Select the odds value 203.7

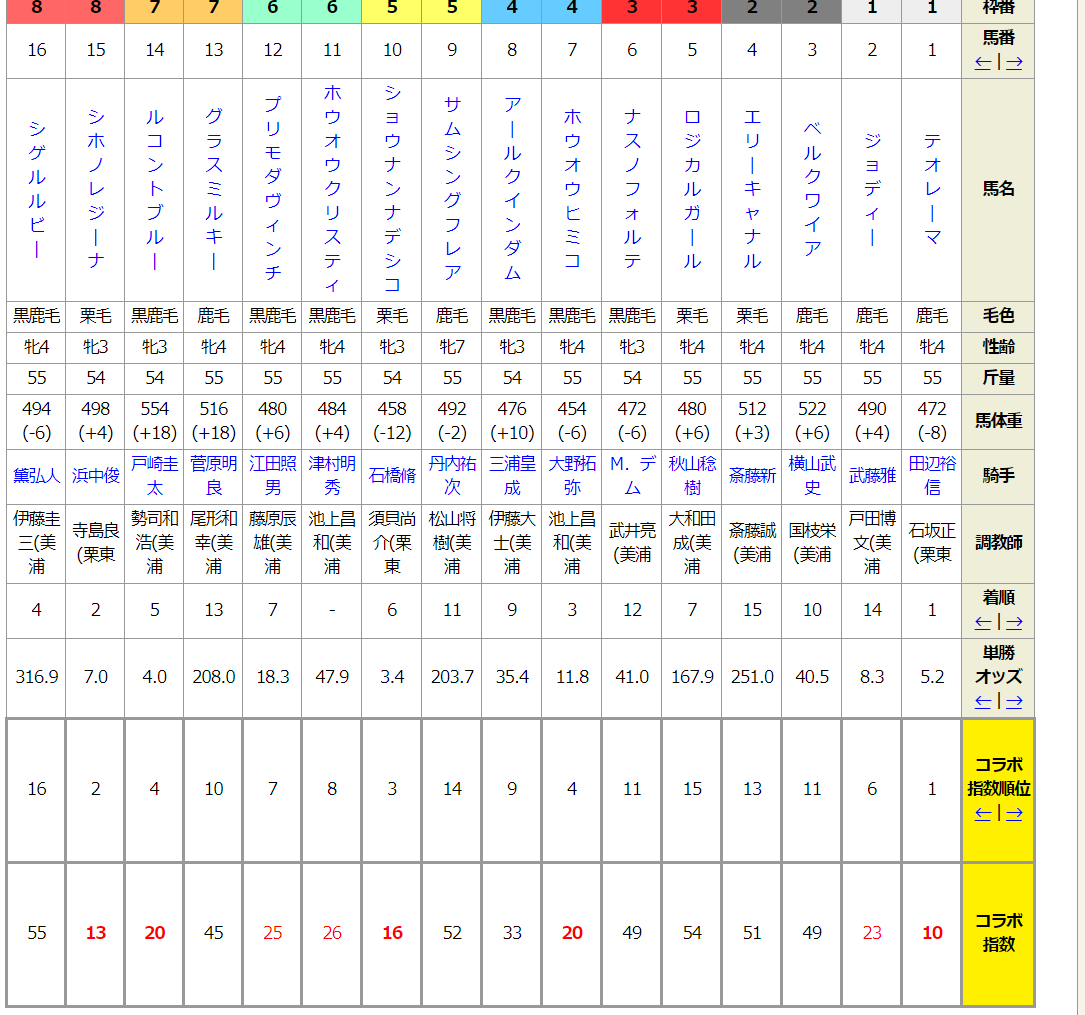tap(452, 677)
